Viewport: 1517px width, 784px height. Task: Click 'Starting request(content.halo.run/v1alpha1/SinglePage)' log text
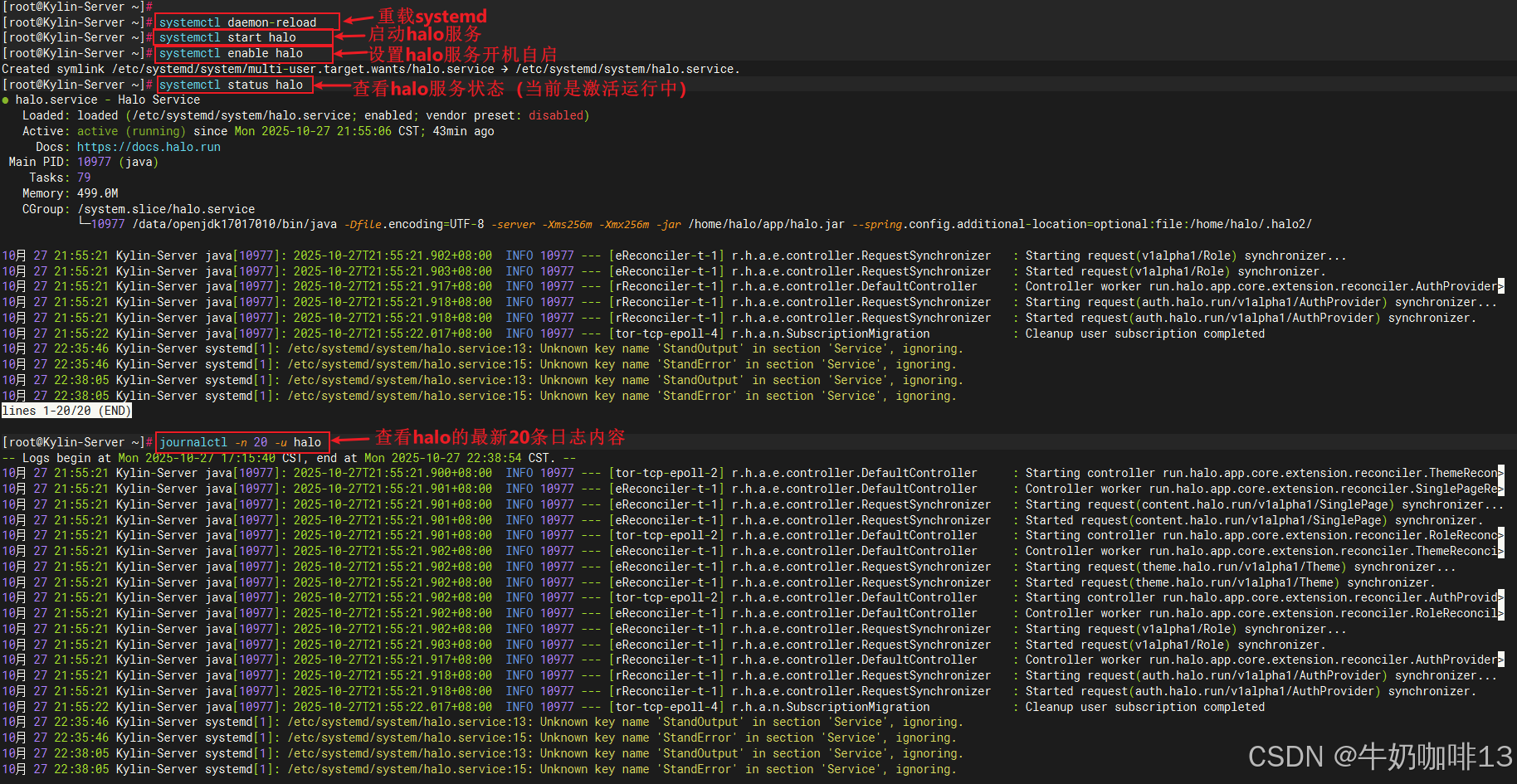[1264, 504]
